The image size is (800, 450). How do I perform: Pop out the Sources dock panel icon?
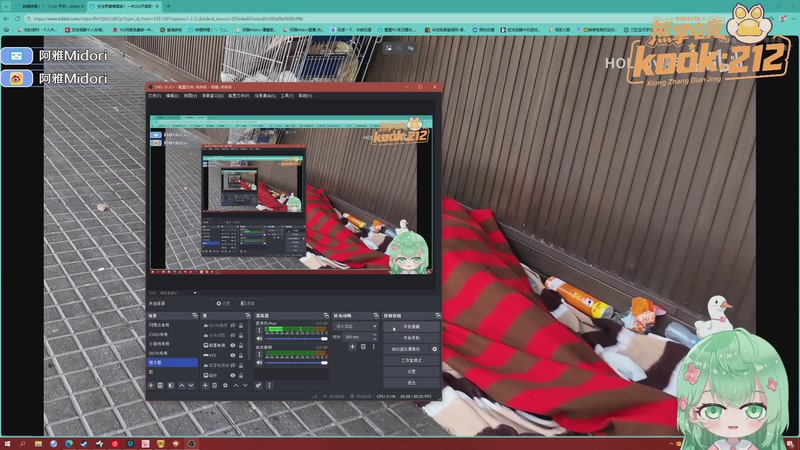click(x=248, y=315)
